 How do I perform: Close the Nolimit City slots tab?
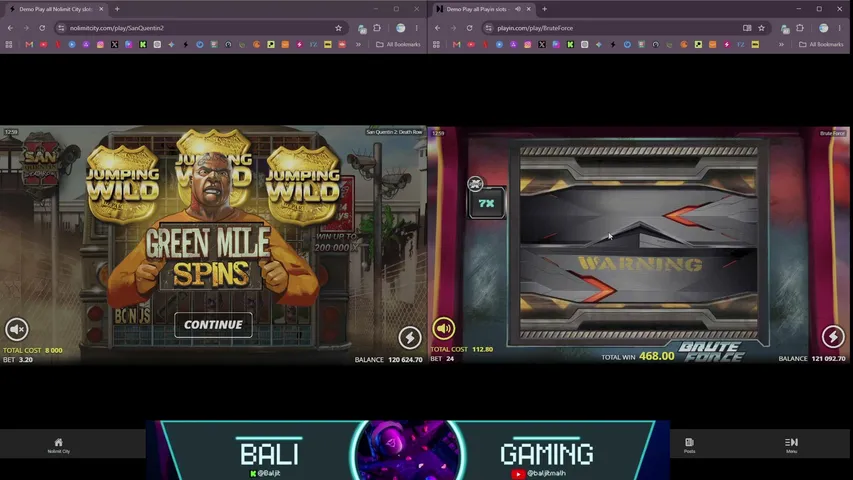click(x=101, y=9)
